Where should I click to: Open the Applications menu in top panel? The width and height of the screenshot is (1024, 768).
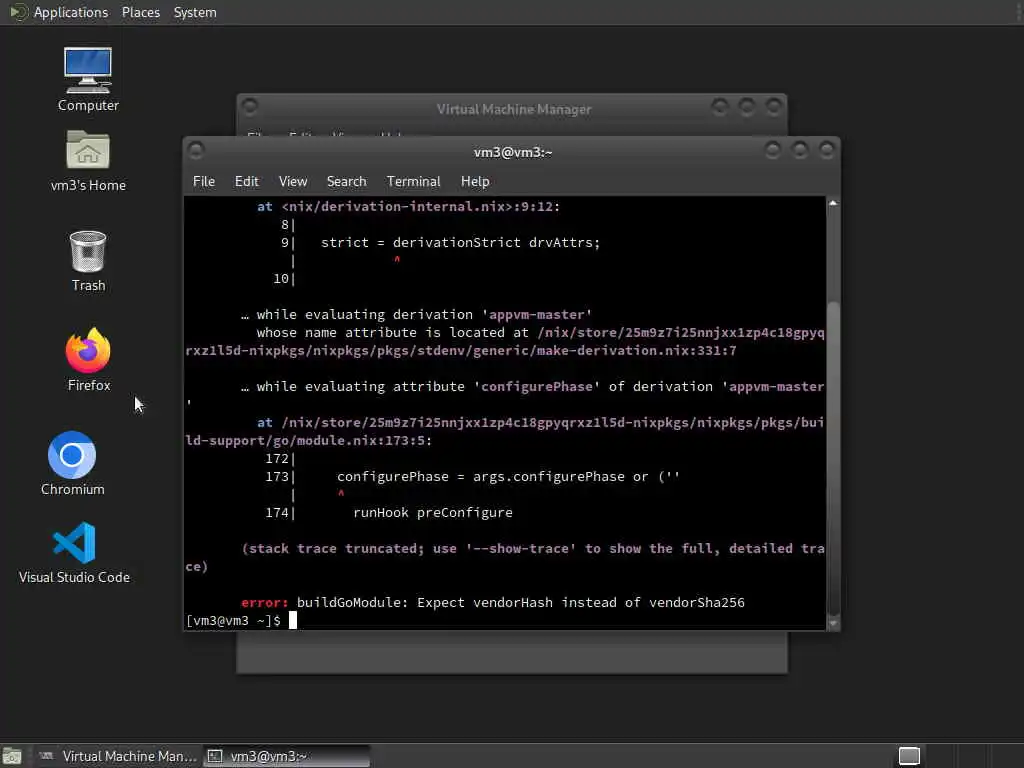click(71, 12)
